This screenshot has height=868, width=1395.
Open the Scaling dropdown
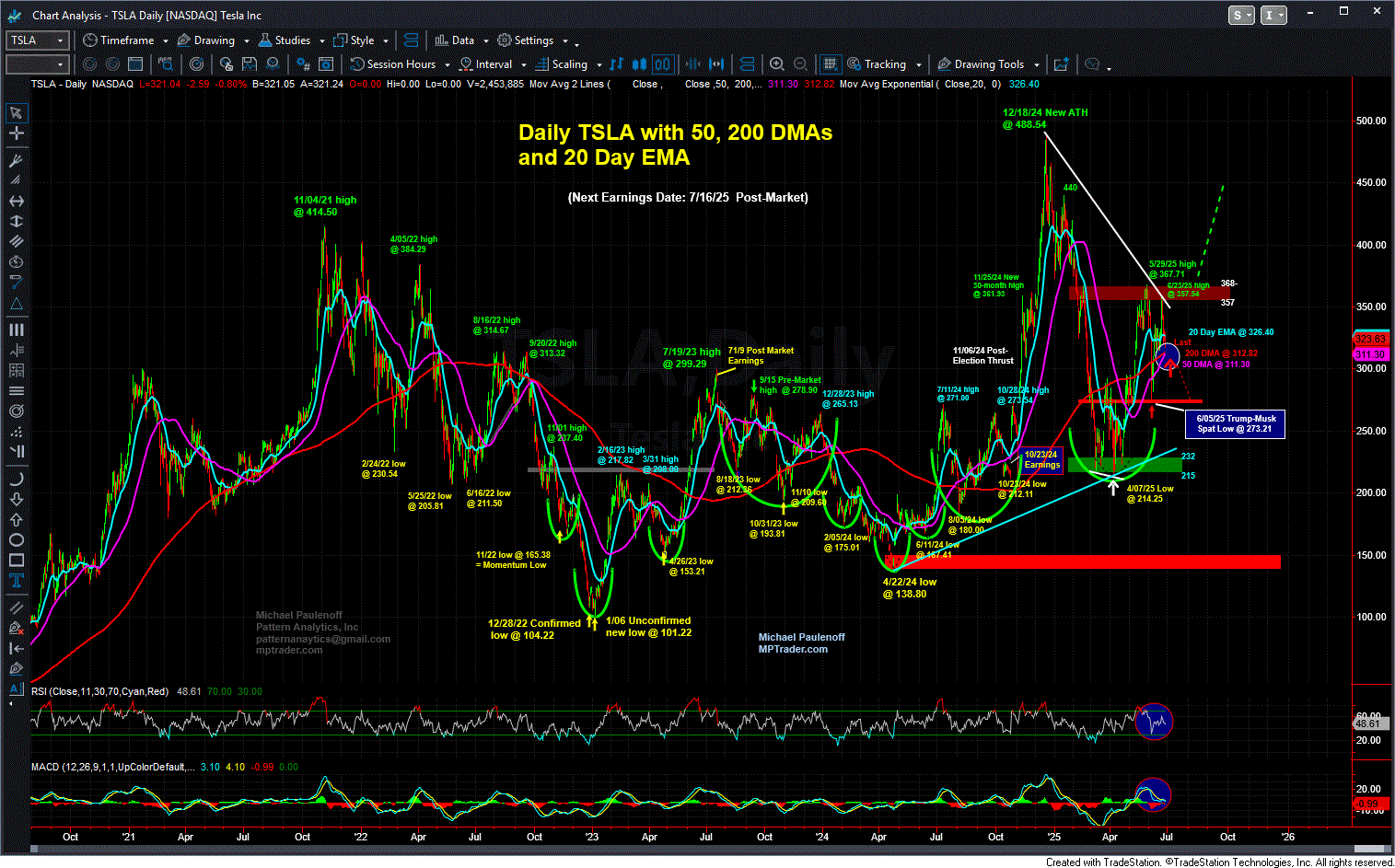(x=568, y=64)
